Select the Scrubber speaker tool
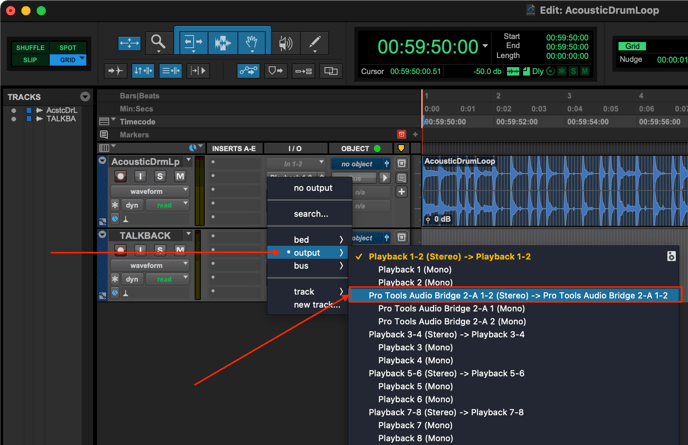The image size is (688, 445). click(286, 43)
